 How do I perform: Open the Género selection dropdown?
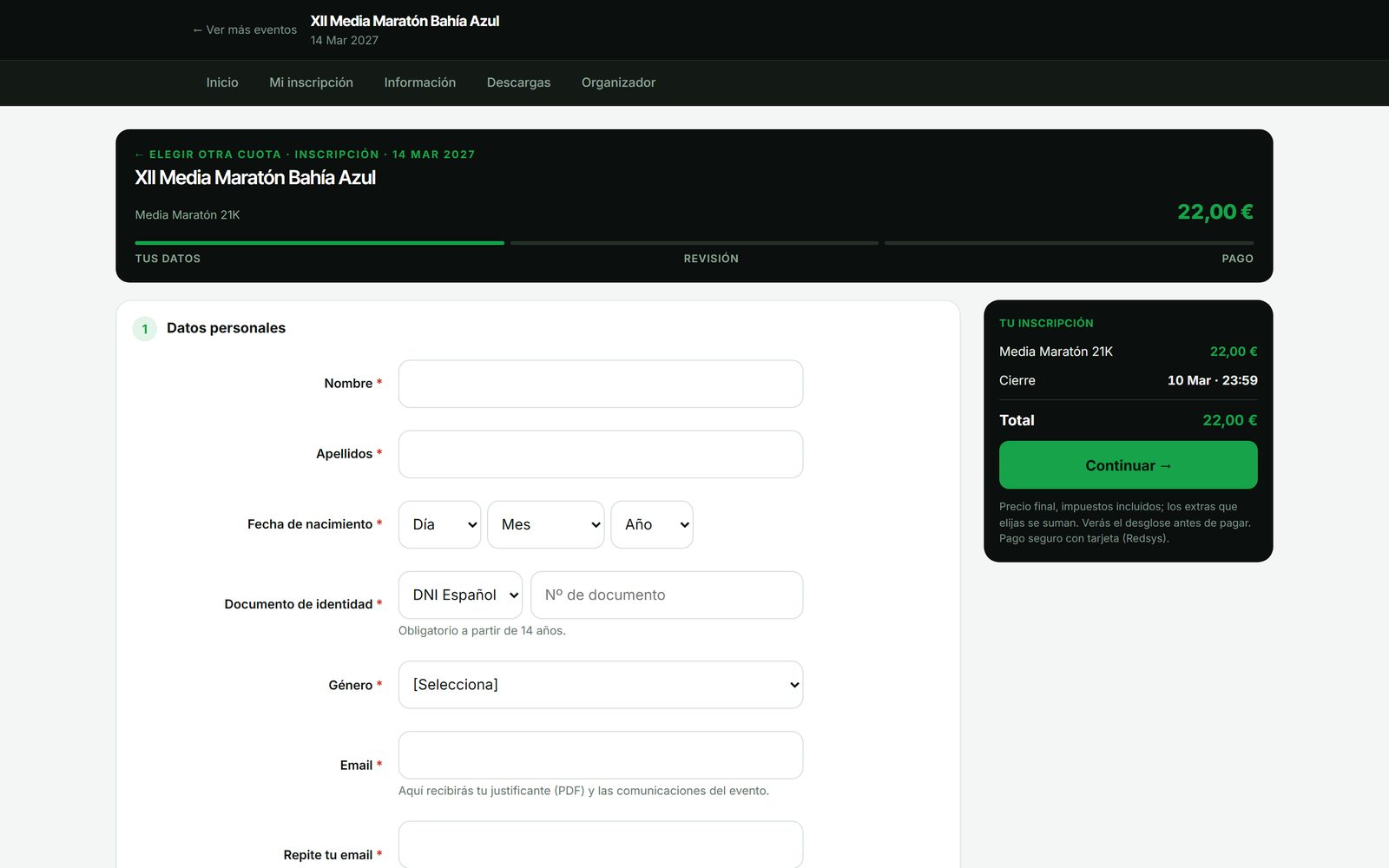(x=601, y=685)
